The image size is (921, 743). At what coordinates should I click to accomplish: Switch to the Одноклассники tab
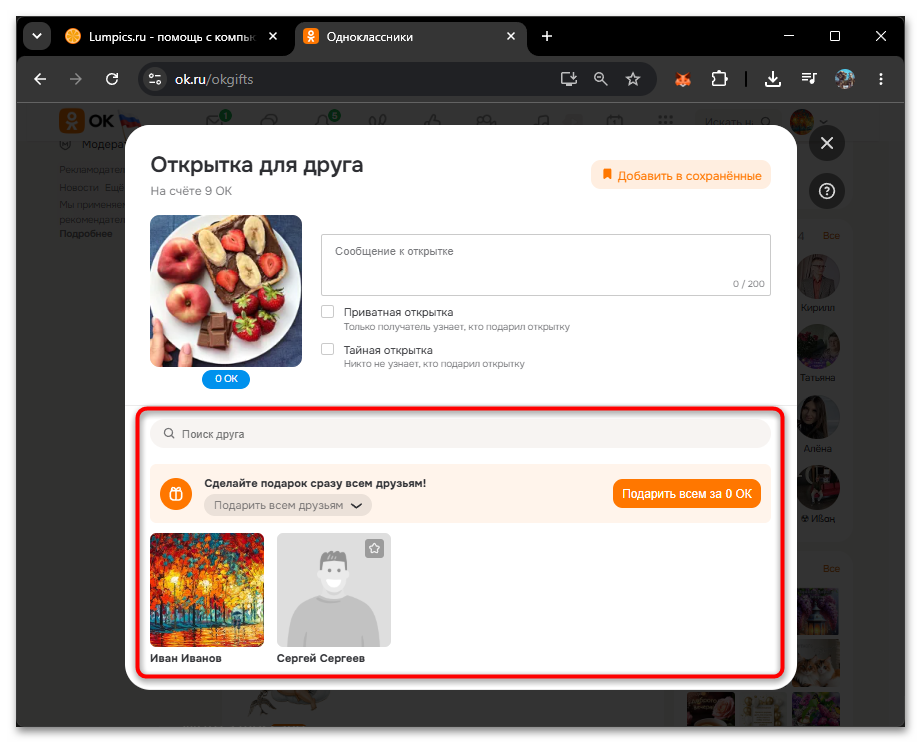pos(409,36)
